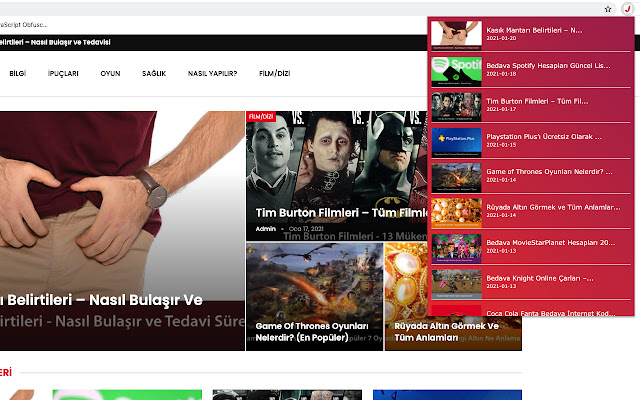640x400 pixels.
Task: Click the 2021-01-15 date in popup
Action: 501,145
